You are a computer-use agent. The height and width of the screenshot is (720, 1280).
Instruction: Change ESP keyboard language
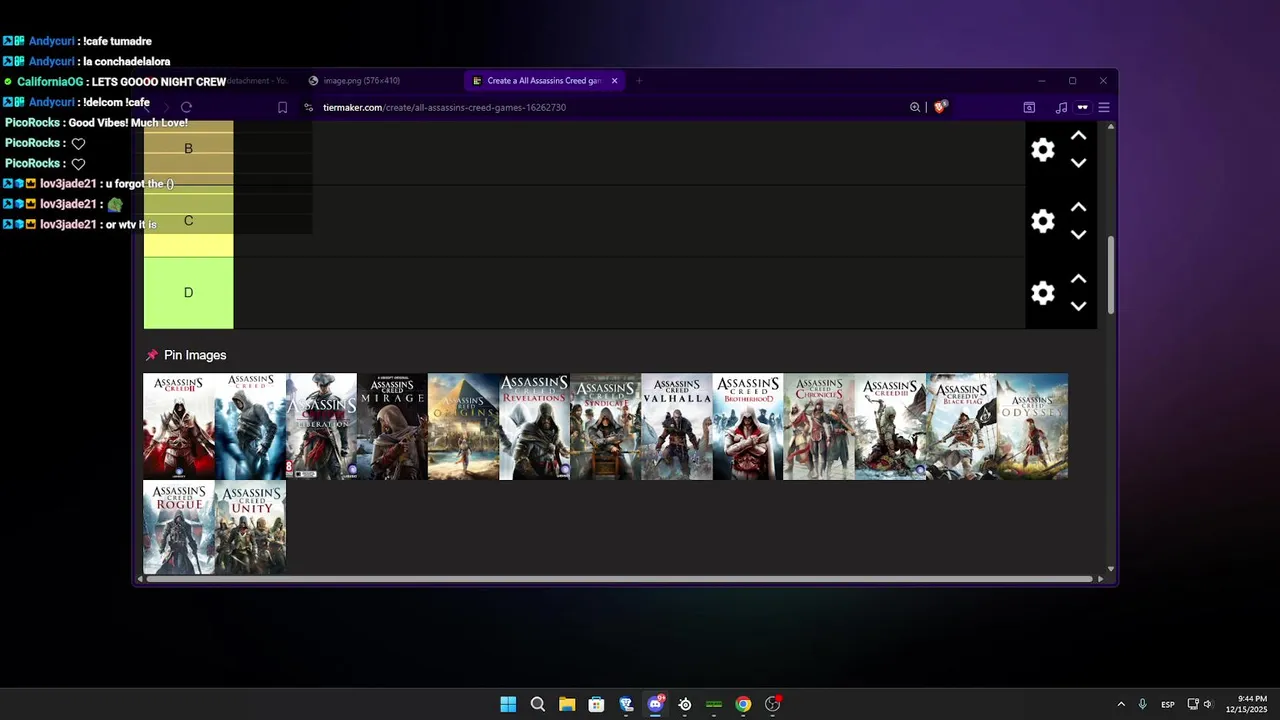[1168, 705]
